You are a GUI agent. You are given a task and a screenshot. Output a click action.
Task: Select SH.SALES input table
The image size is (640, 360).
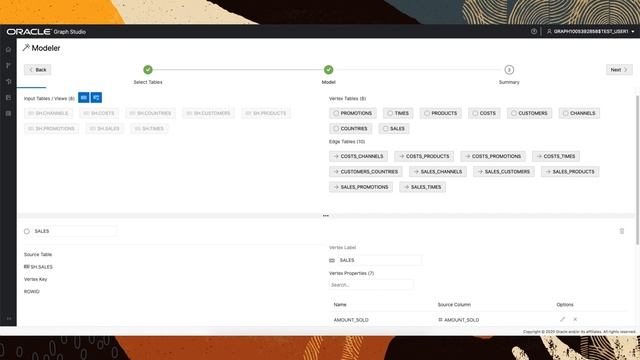click(105, 129)
